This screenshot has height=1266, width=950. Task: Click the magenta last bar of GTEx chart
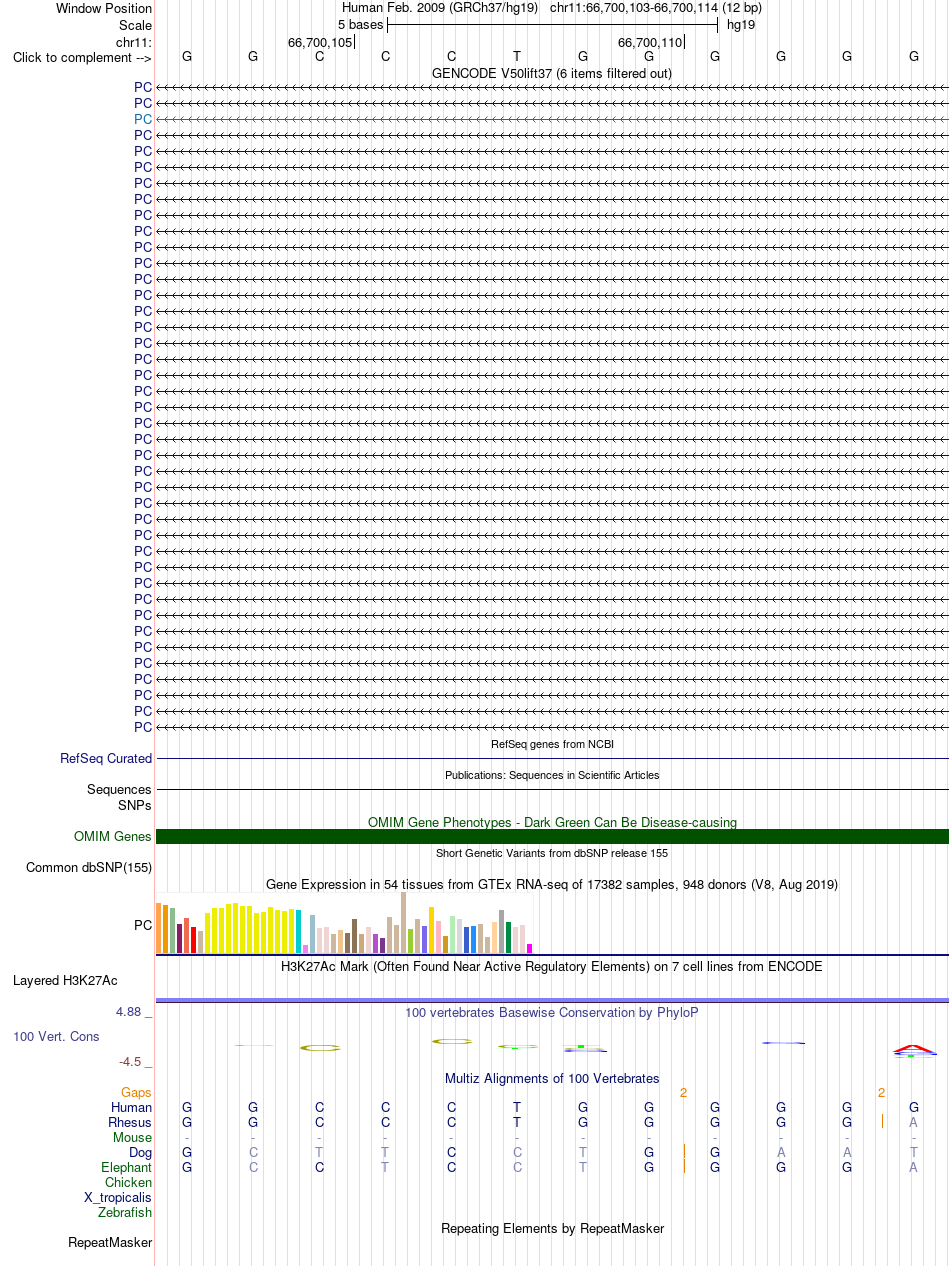pyautogui.click(x=529, y=948)
